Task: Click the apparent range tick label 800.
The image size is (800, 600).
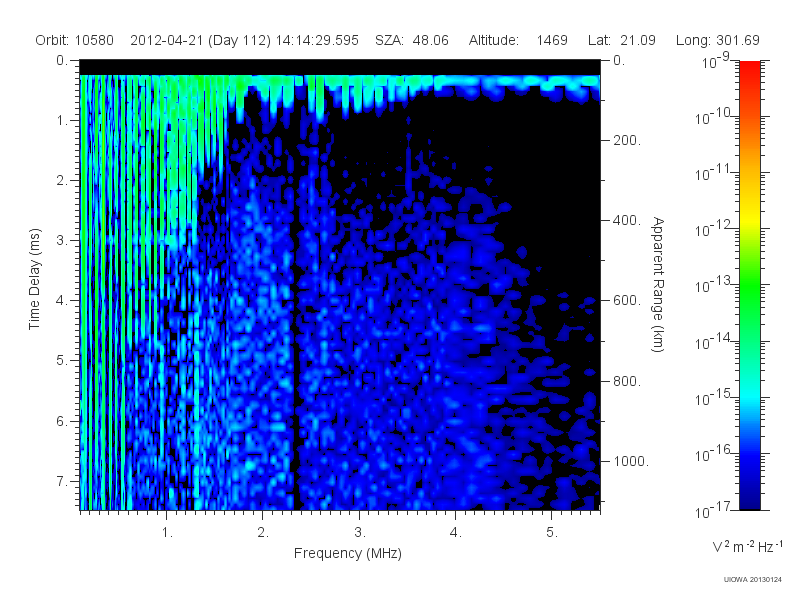Action: 627,381
